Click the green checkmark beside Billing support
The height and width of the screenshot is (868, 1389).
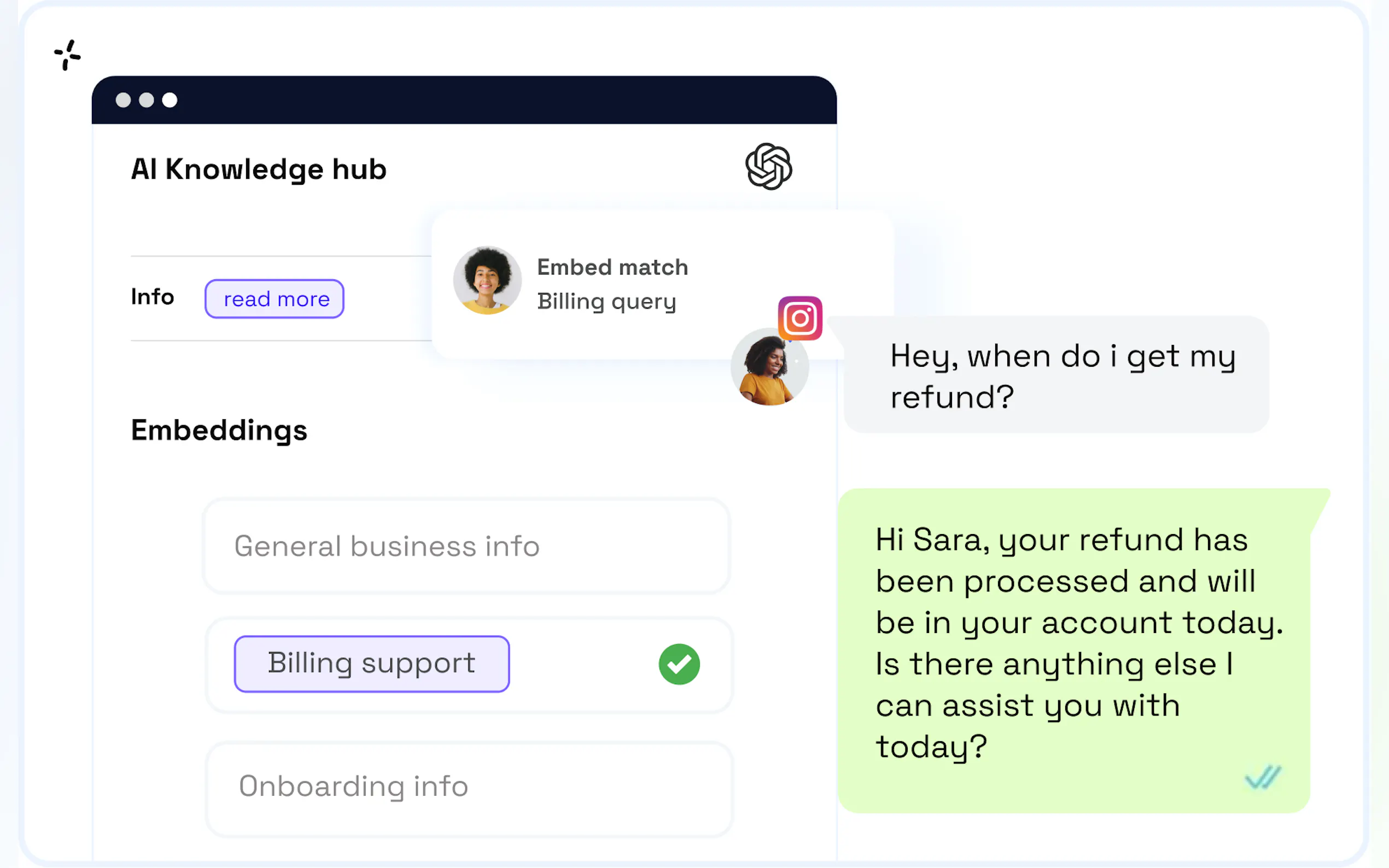click(x=679, y=664)
